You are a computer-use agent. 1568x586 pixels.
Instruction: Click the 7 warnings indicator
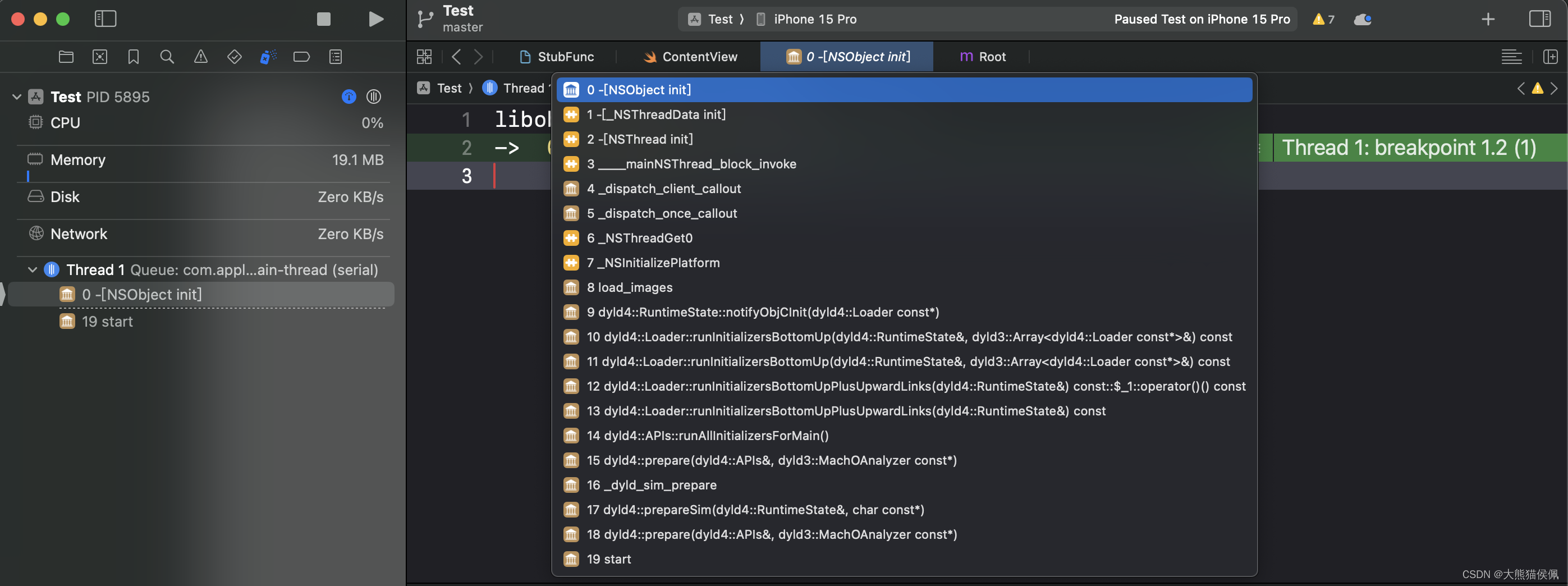tap(1323, 19)
